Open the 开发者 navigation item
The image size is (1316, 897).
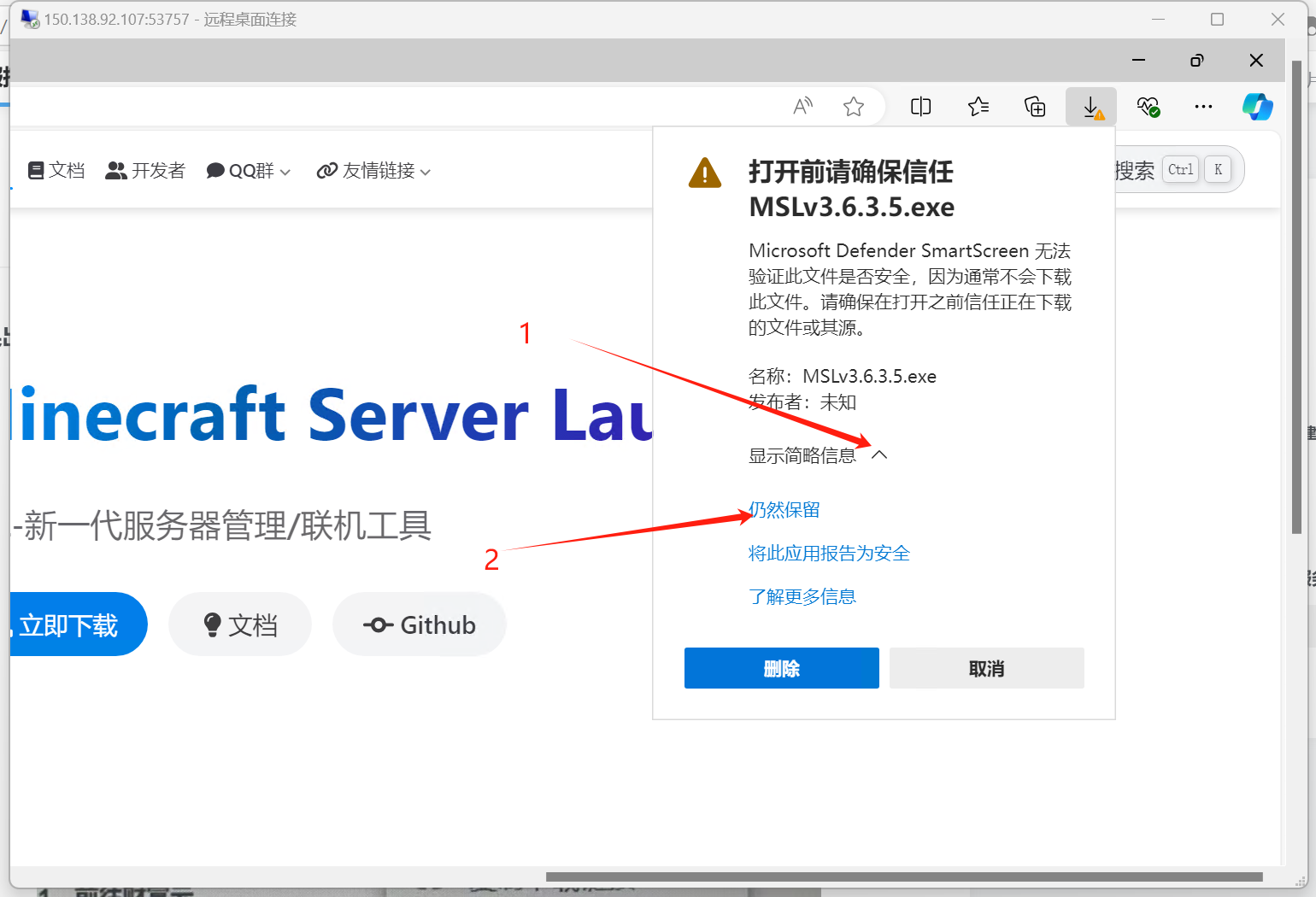[x=145, y=171]
